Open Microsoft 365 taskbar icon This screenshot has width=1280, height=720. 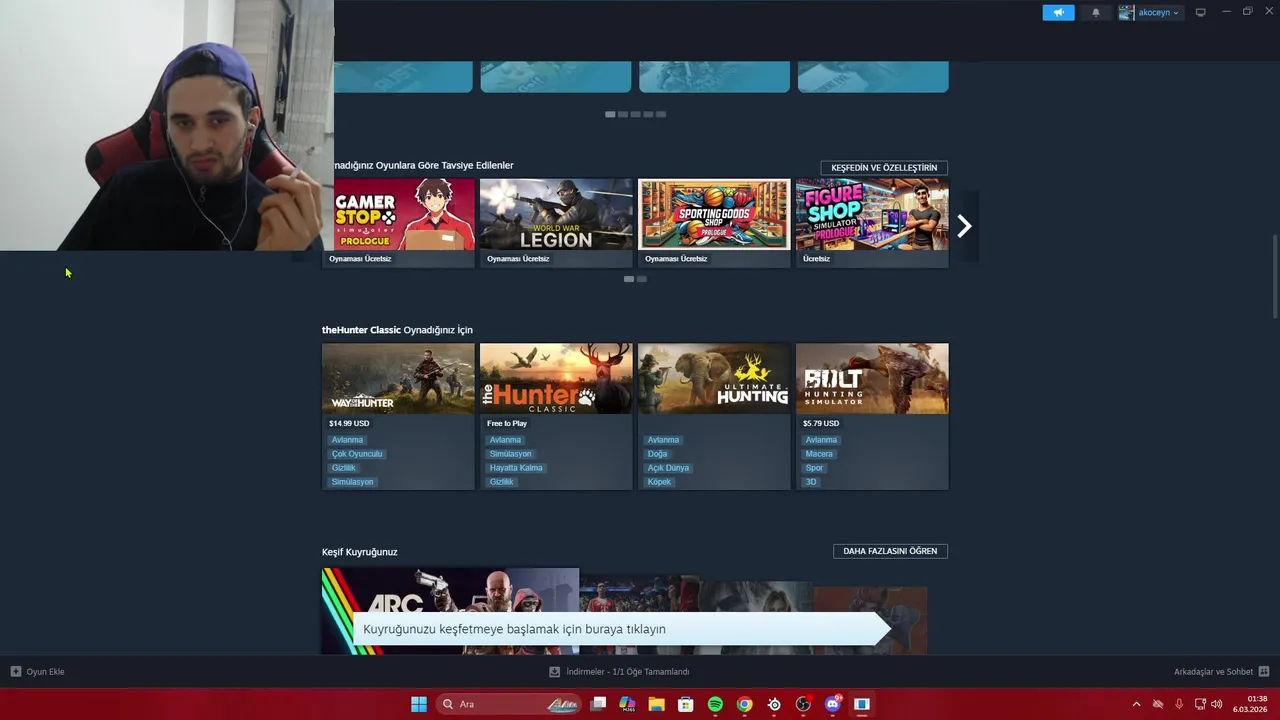click(627, 704)
